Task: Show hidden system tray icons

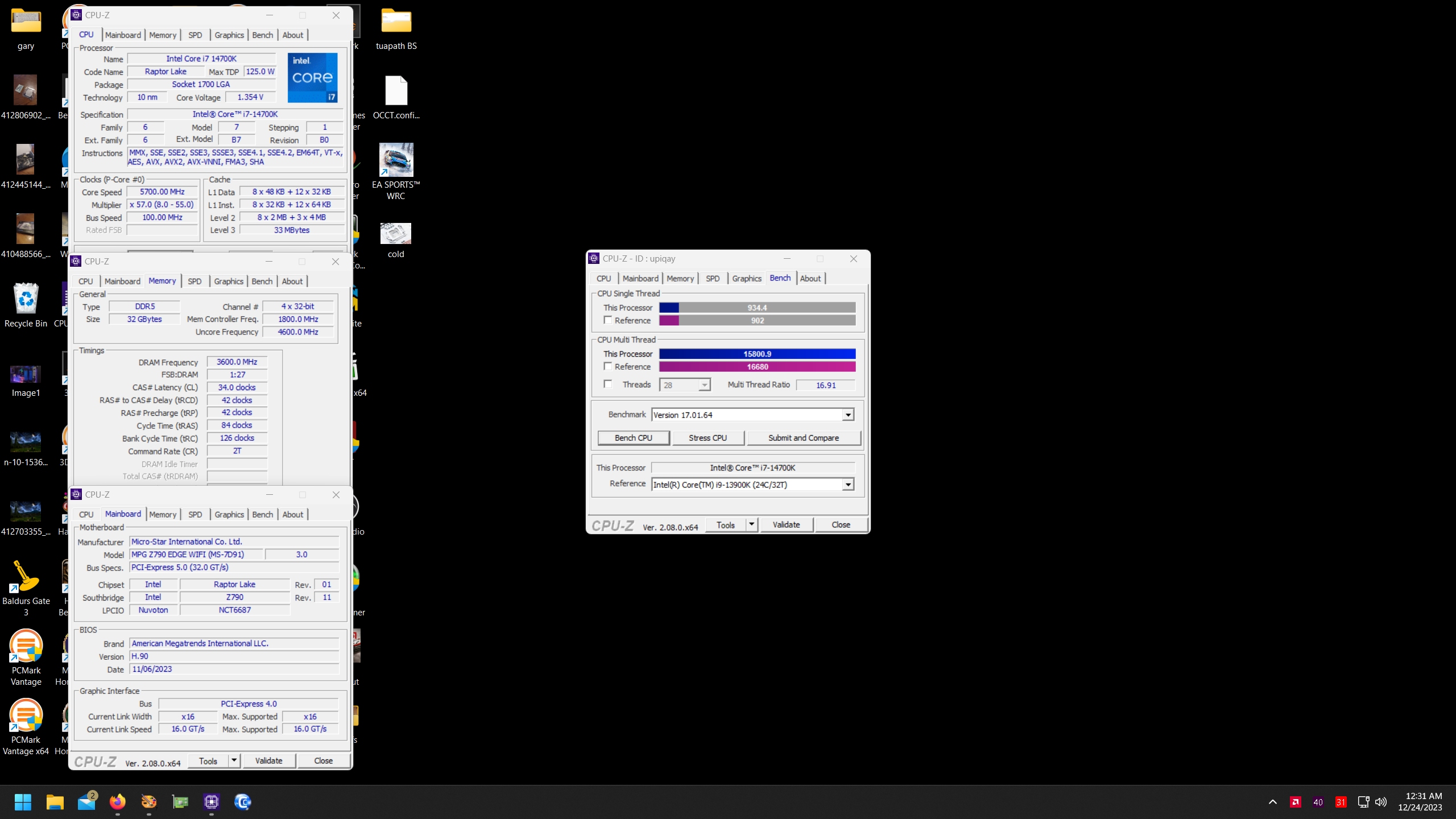Action: [x=1273, y=802]
